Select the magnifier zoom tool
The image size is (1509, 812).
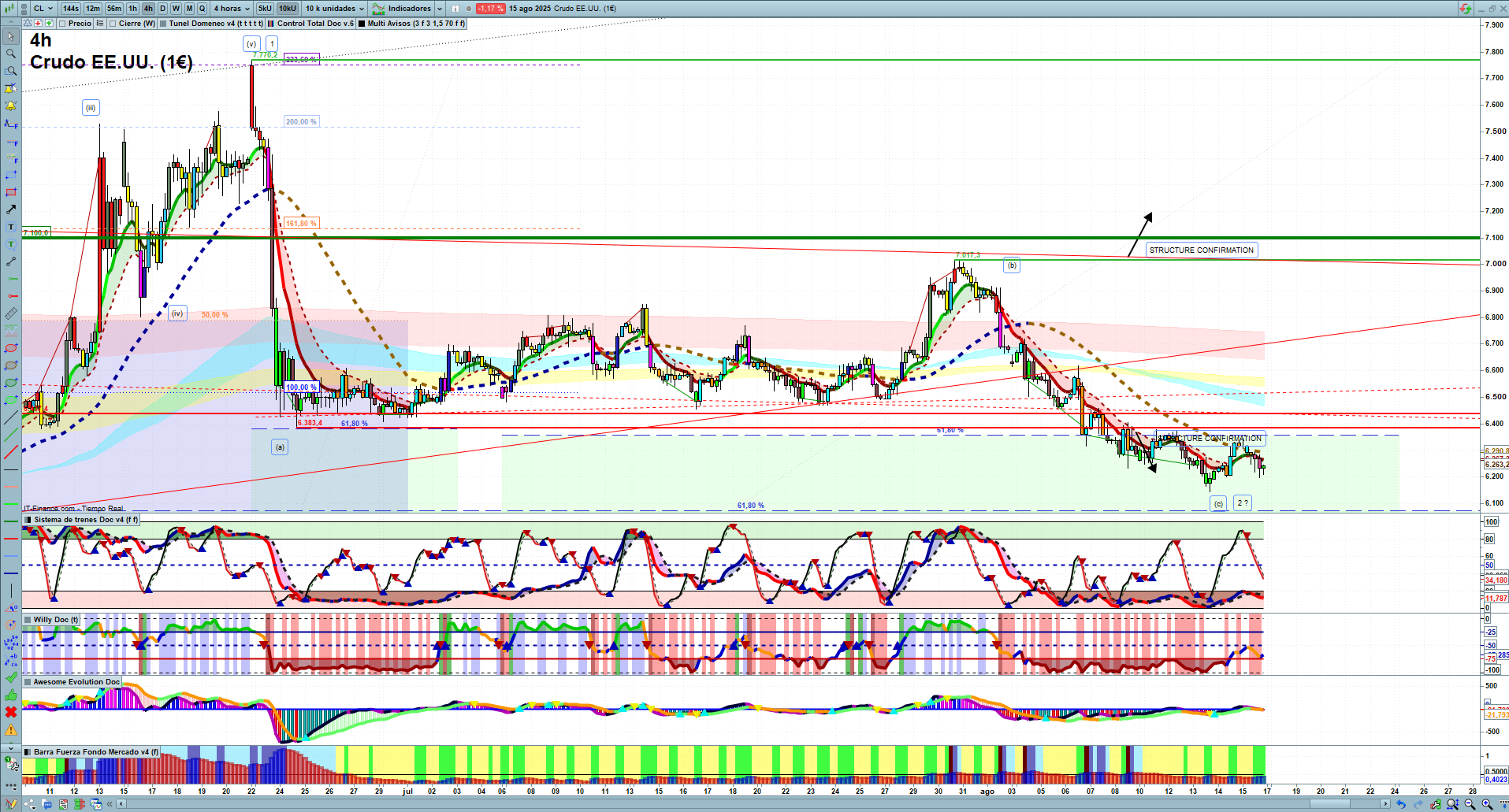coord(11,54)
